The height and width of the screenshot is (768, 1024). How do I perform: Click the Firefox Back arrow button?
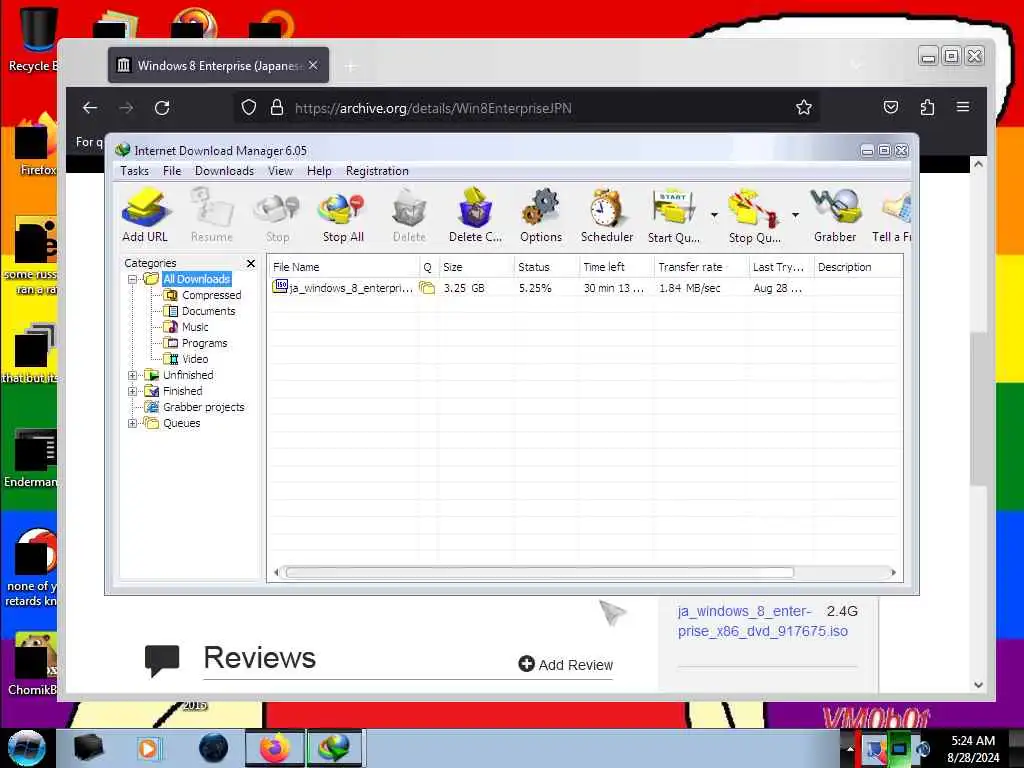tap(90, 108)
